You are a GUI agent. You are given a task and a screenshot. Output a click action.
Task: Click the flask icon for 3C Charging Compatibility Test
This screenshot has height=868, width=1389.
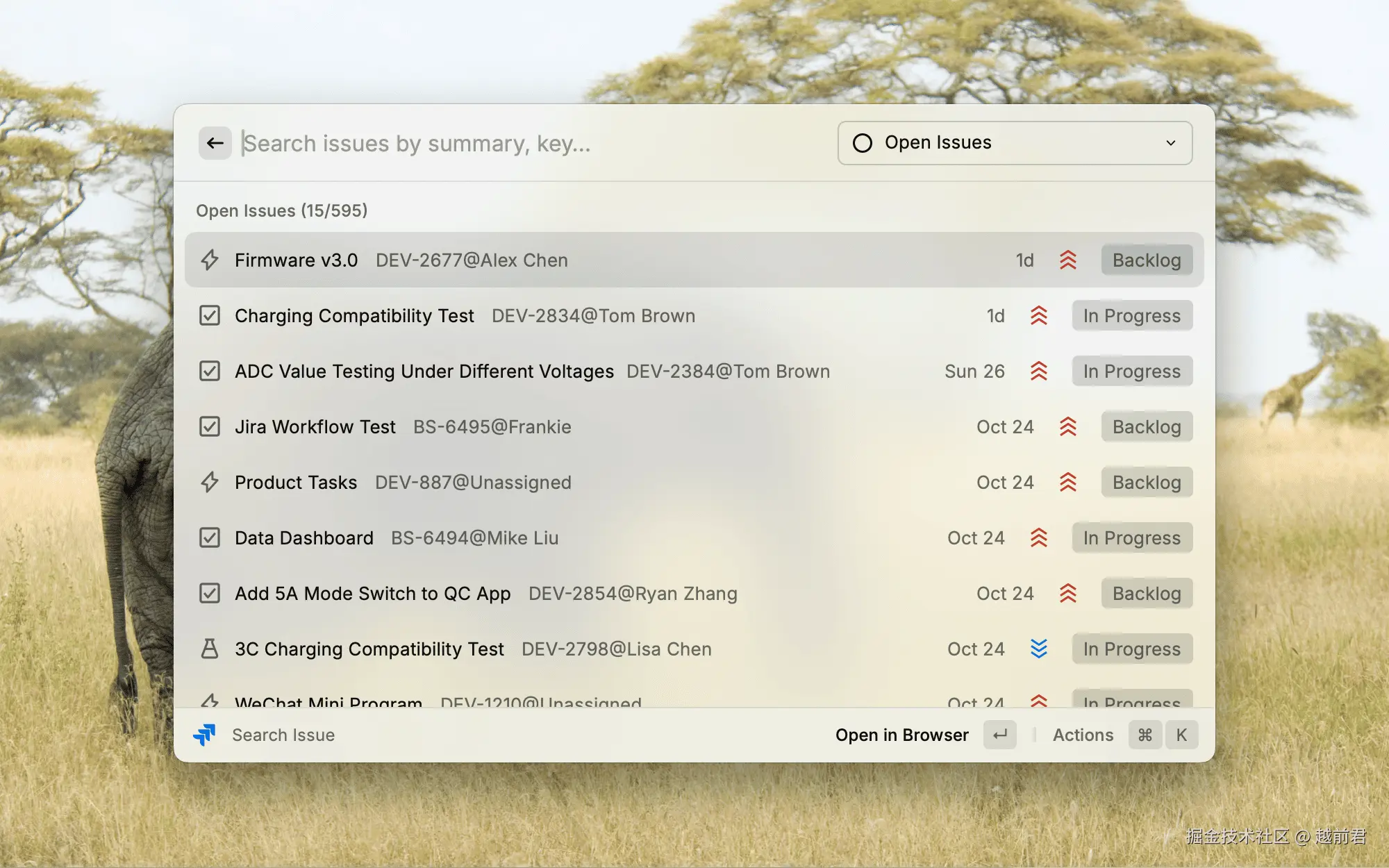[x=210, y=649]
